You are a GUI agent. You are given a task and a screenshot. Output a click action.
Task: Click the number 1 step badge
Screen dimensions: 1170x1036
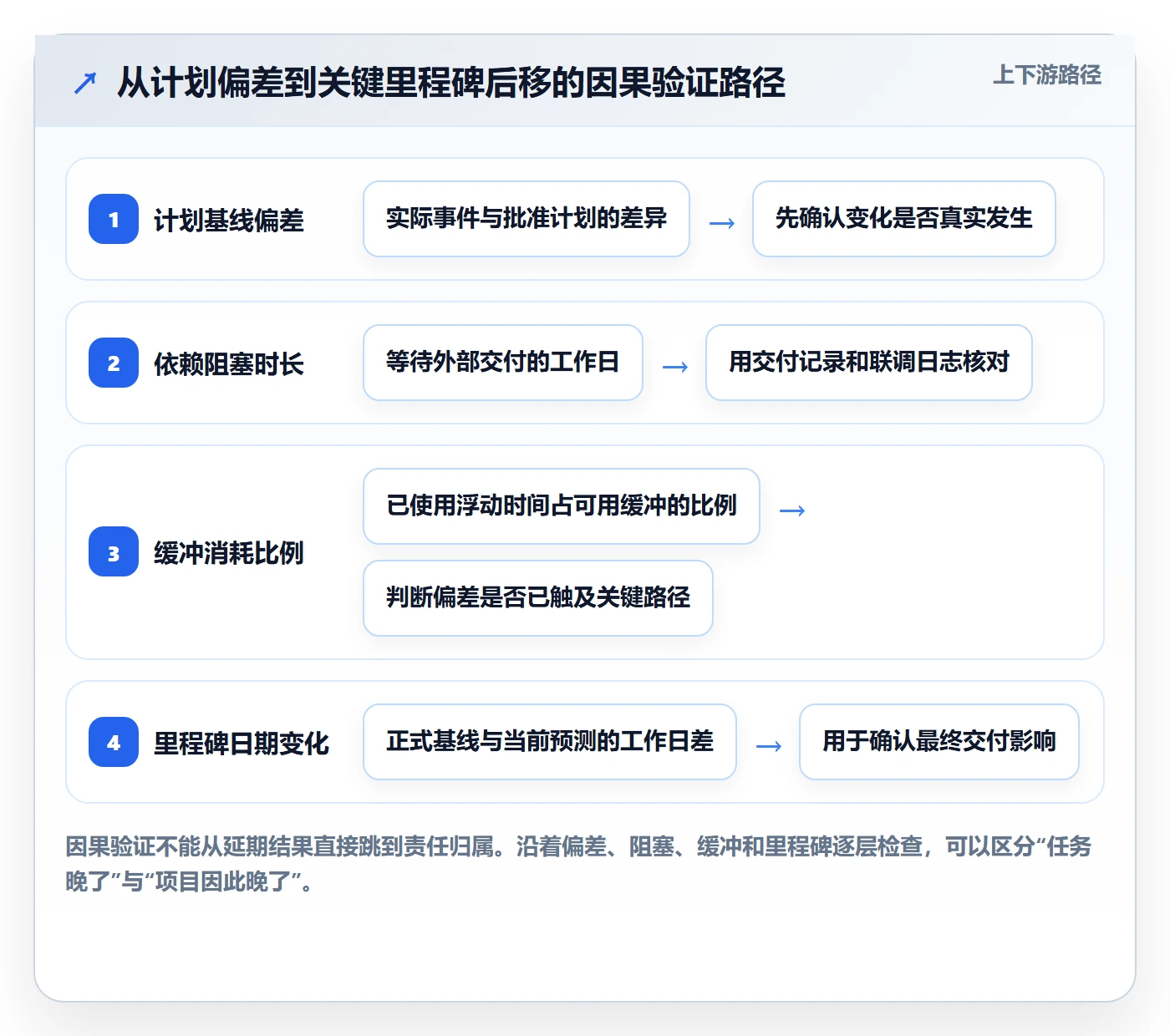click(x=114, y=219)
